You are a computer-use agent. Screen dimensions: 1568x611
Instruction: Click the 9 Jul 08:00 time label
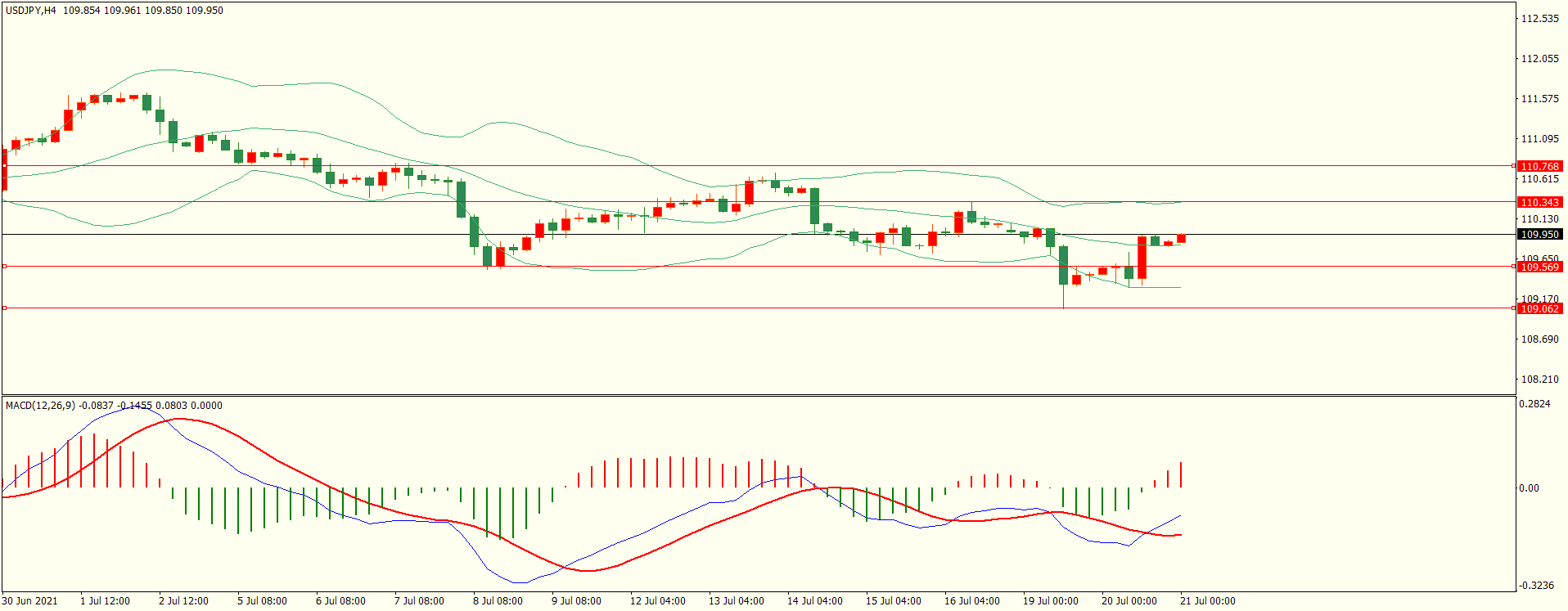(576, 601)
